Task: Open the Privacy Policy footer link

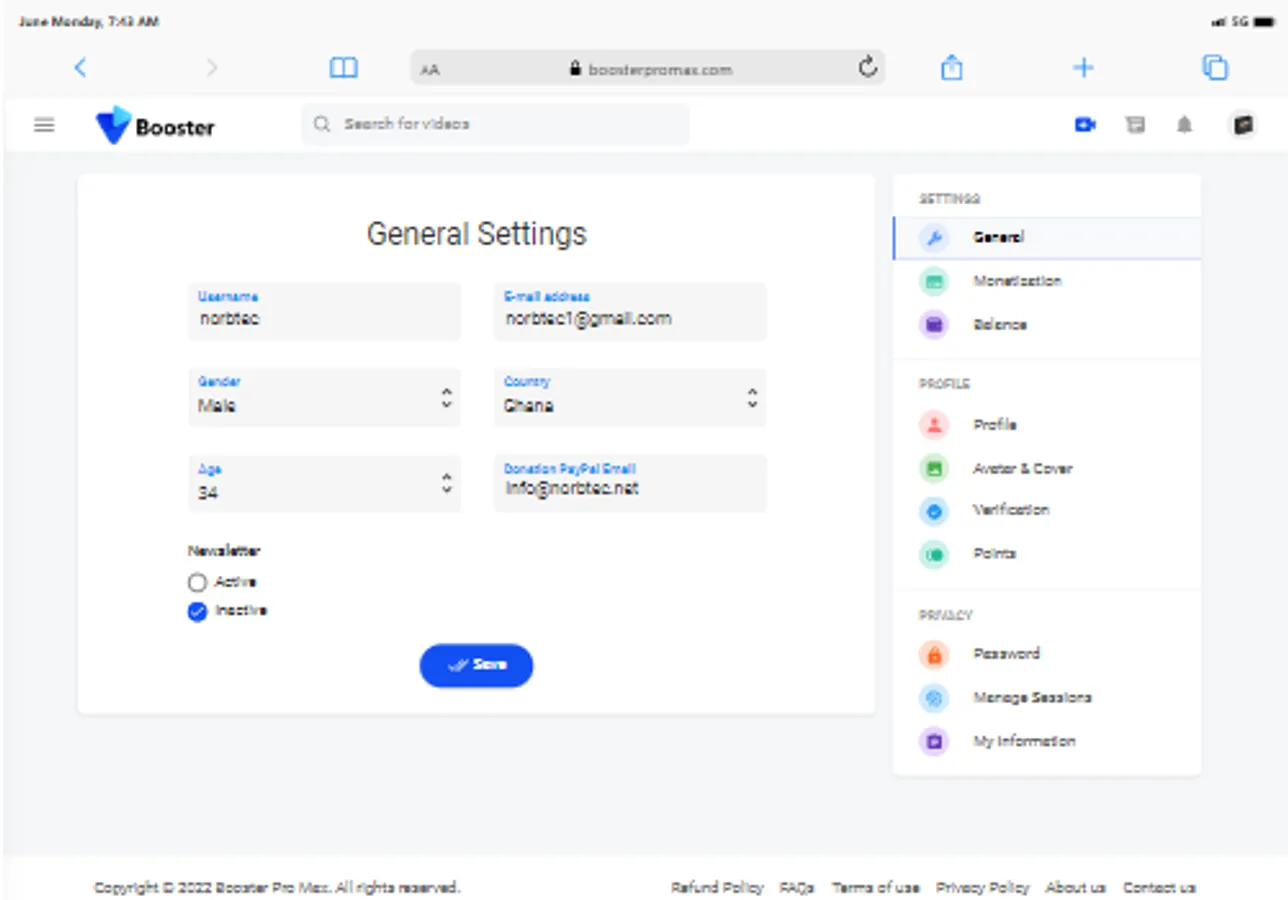Action: pyautogui.click(x=982, y=887)
